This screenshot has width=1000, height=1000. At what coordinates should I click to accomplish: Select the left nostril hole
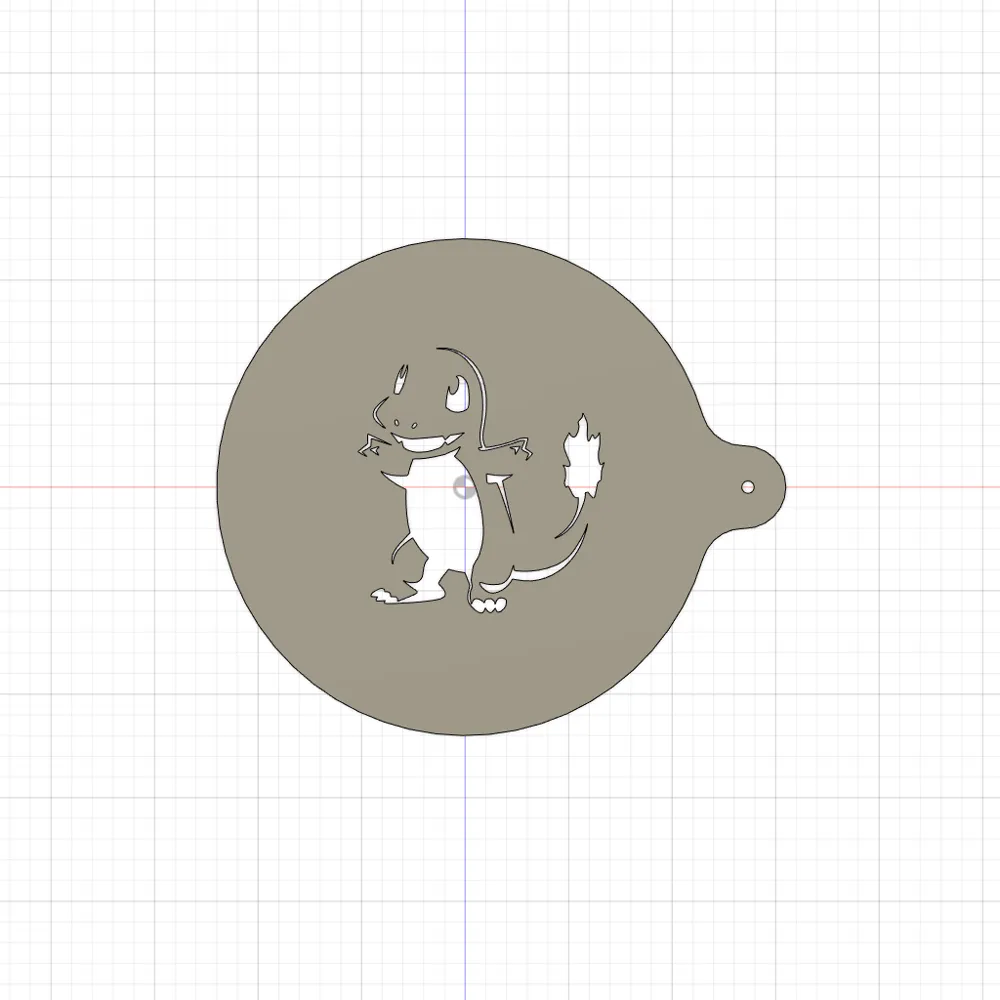tap(397, 422)
